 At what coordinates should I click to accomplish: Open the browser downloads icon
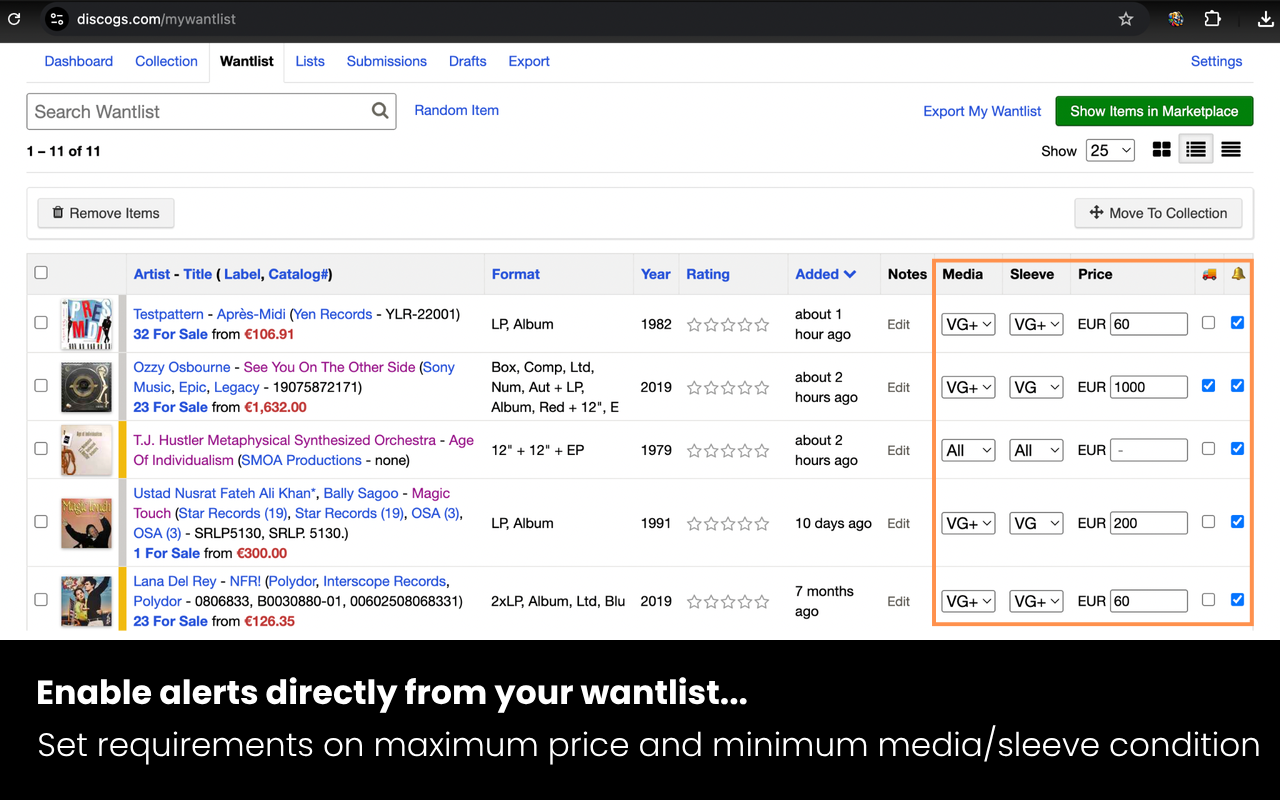(1265, 19)
